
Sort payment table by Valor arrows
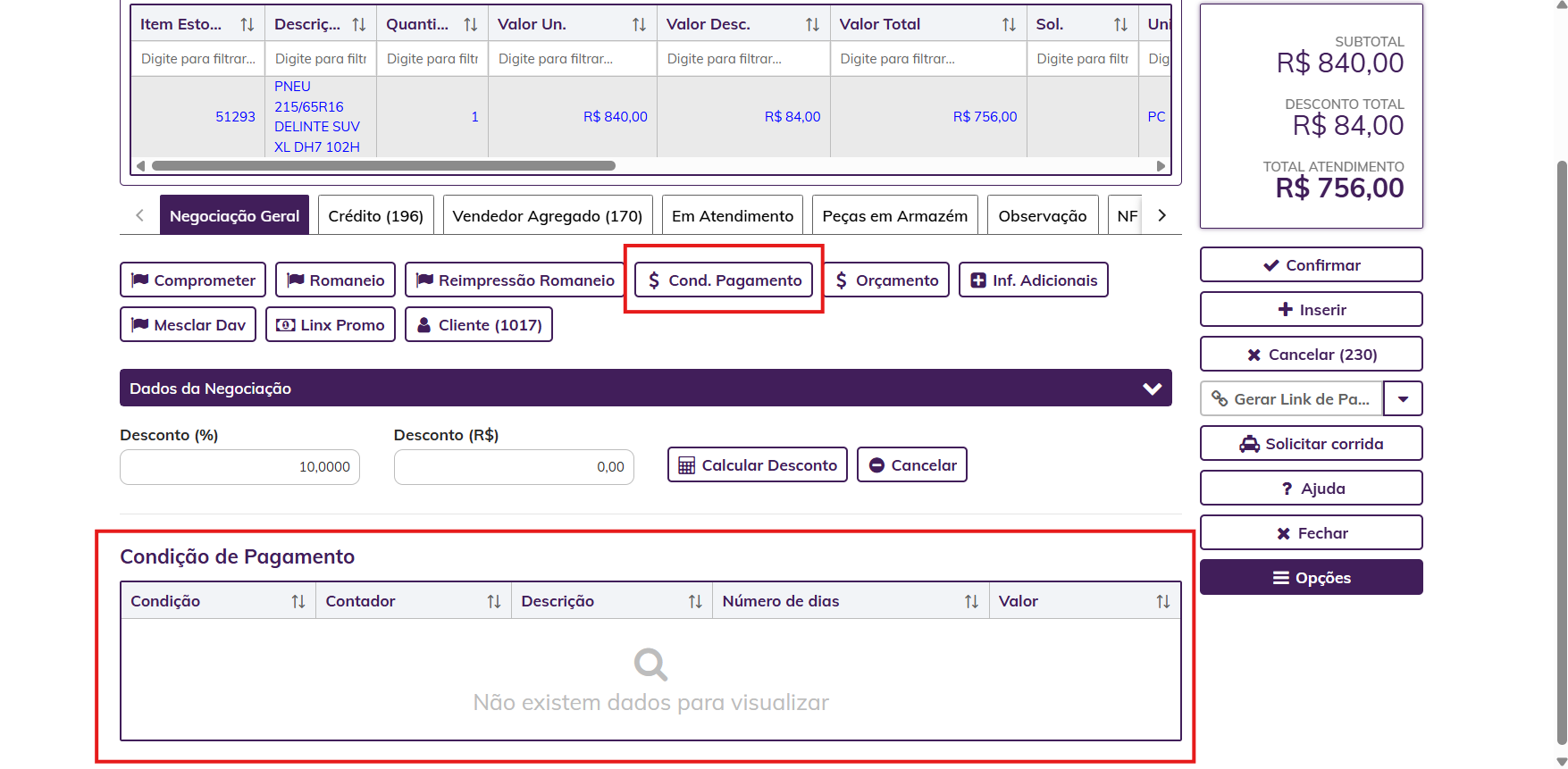[1163, 602]
